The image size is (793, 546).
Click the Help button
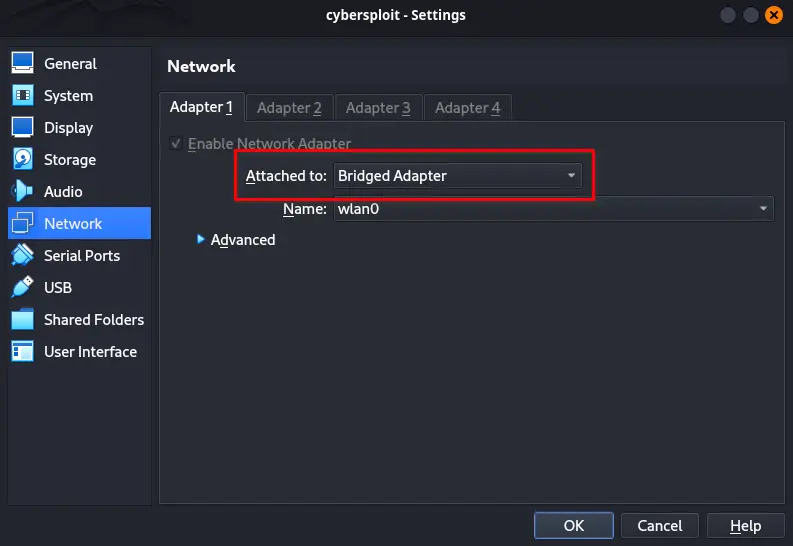(x=745, y=525)
